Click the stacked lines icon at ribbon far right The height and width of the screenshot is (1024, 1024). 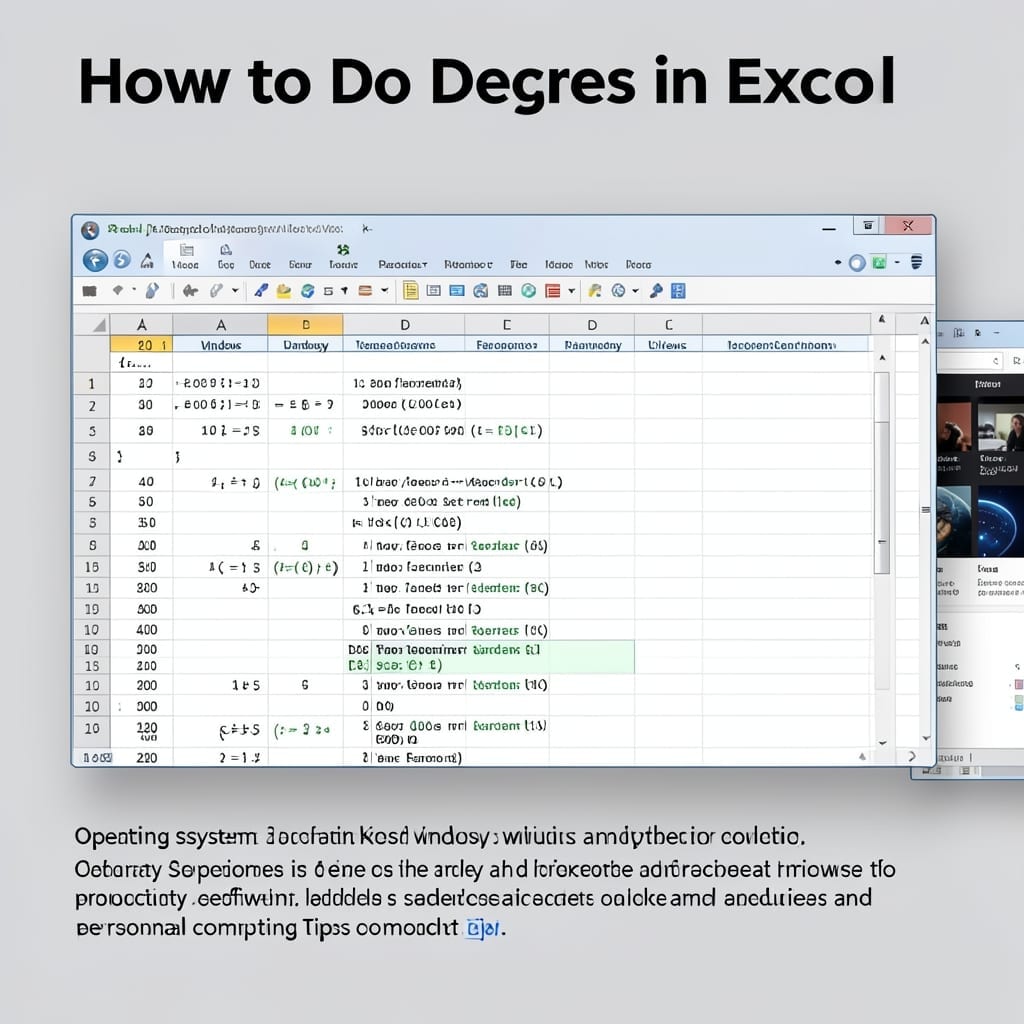point(917,262)
